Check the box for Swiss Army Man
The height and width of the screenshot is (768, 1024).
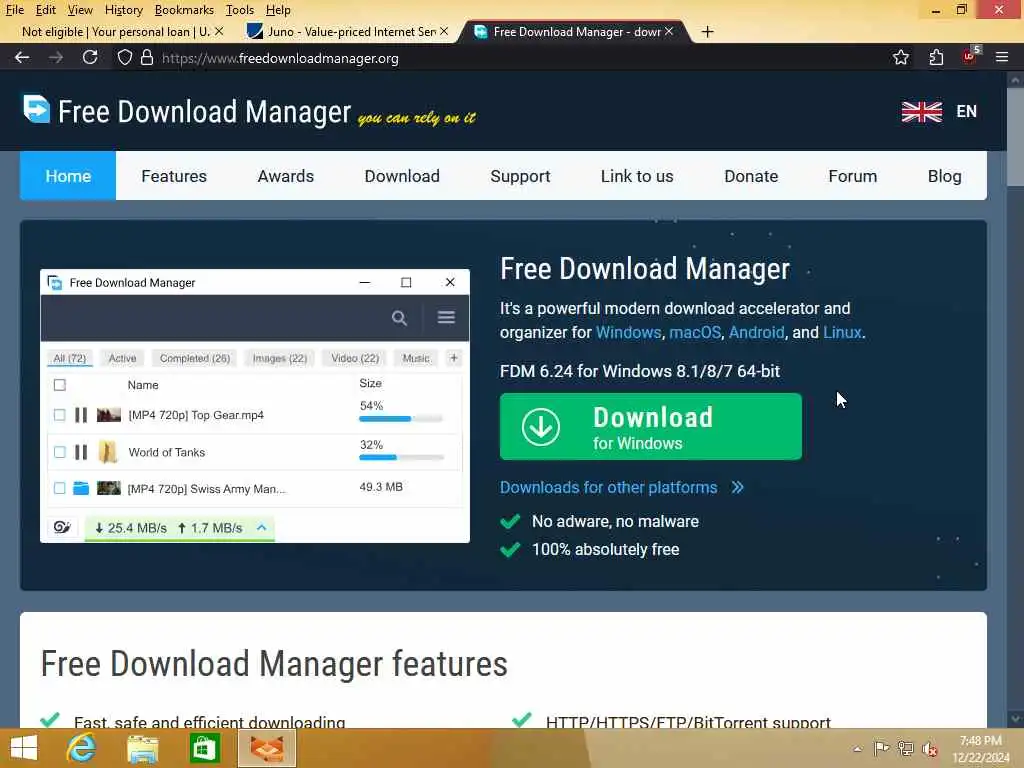pos(59,488)
